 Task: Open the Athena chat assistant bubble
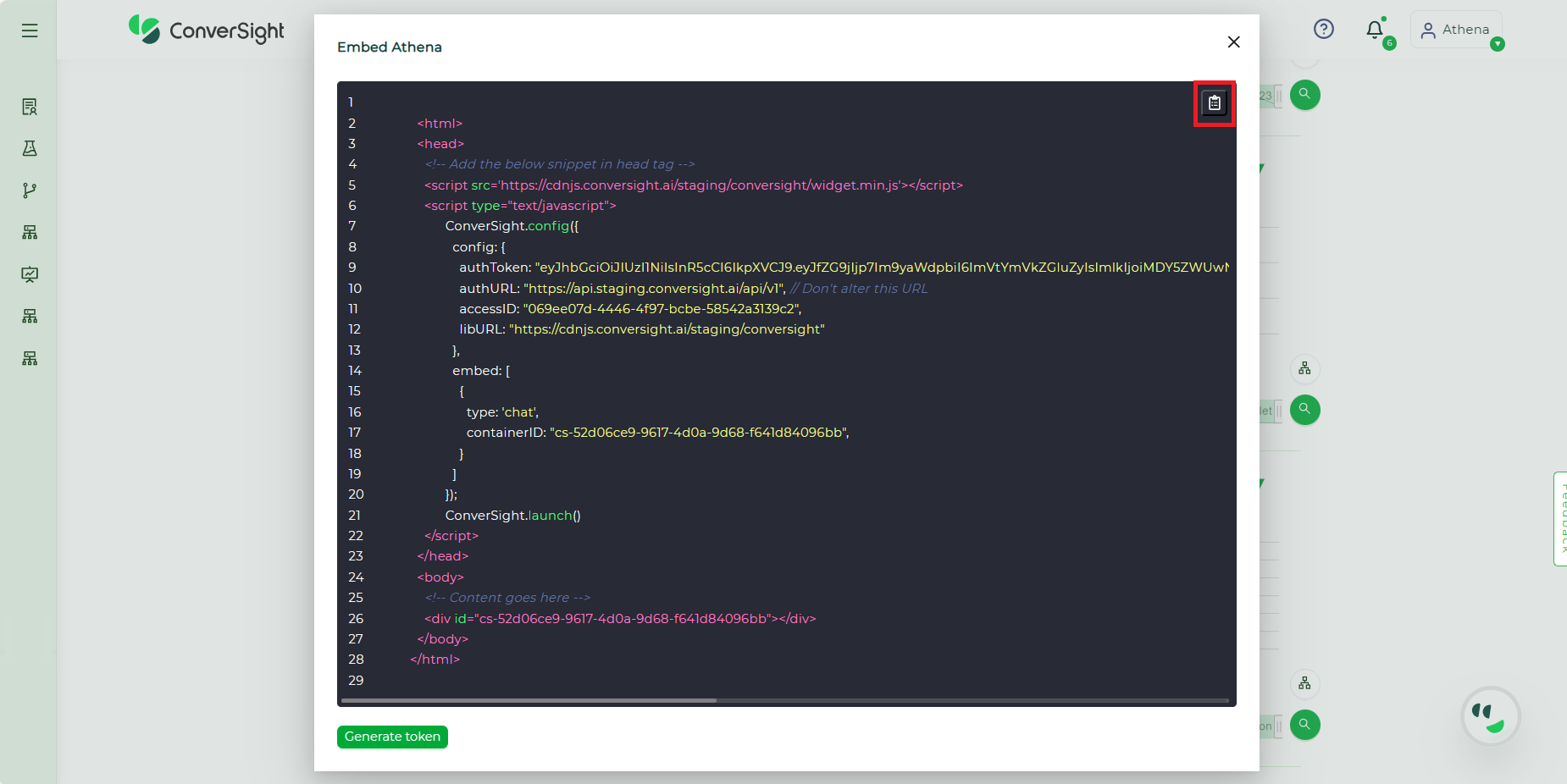pyautogui.click(x=1490, y=716)
